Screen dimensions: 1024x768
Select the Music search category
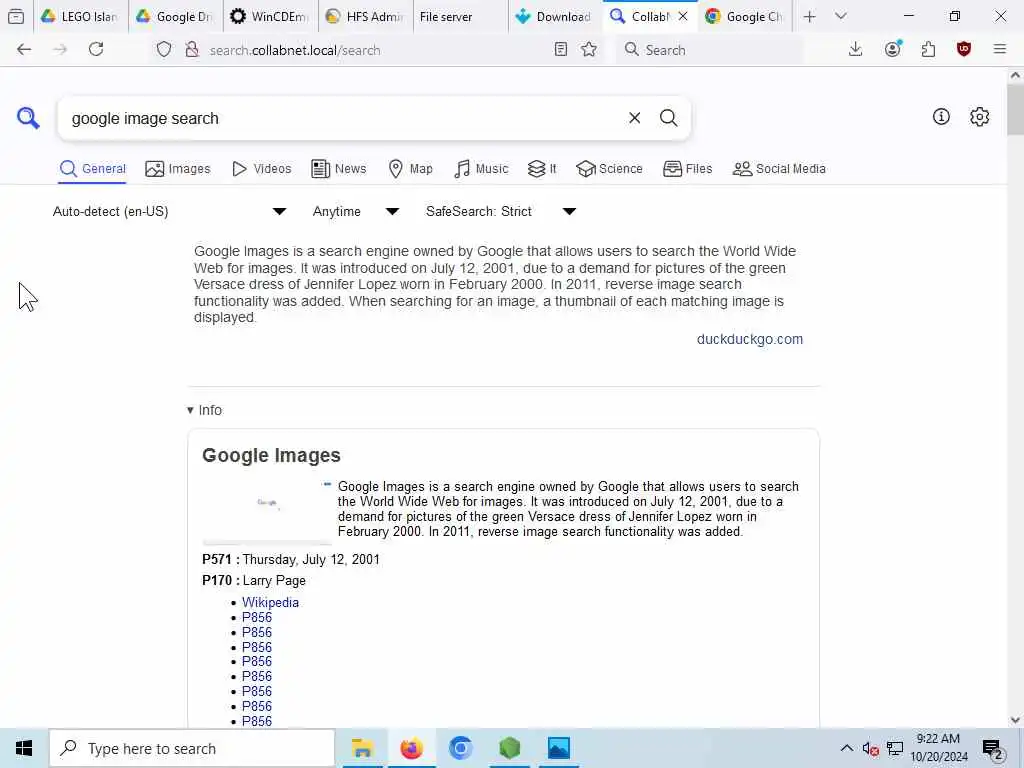point(481,169)
